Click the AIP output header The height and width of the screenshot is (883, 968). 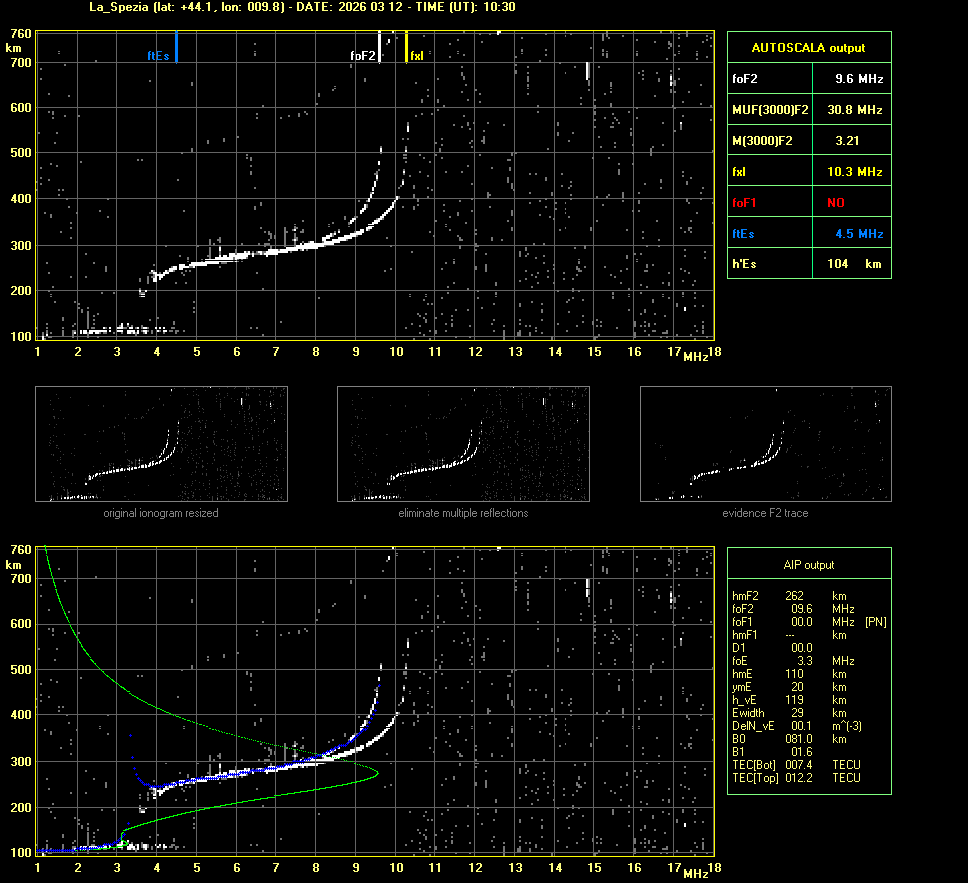(x=808, y=565)
